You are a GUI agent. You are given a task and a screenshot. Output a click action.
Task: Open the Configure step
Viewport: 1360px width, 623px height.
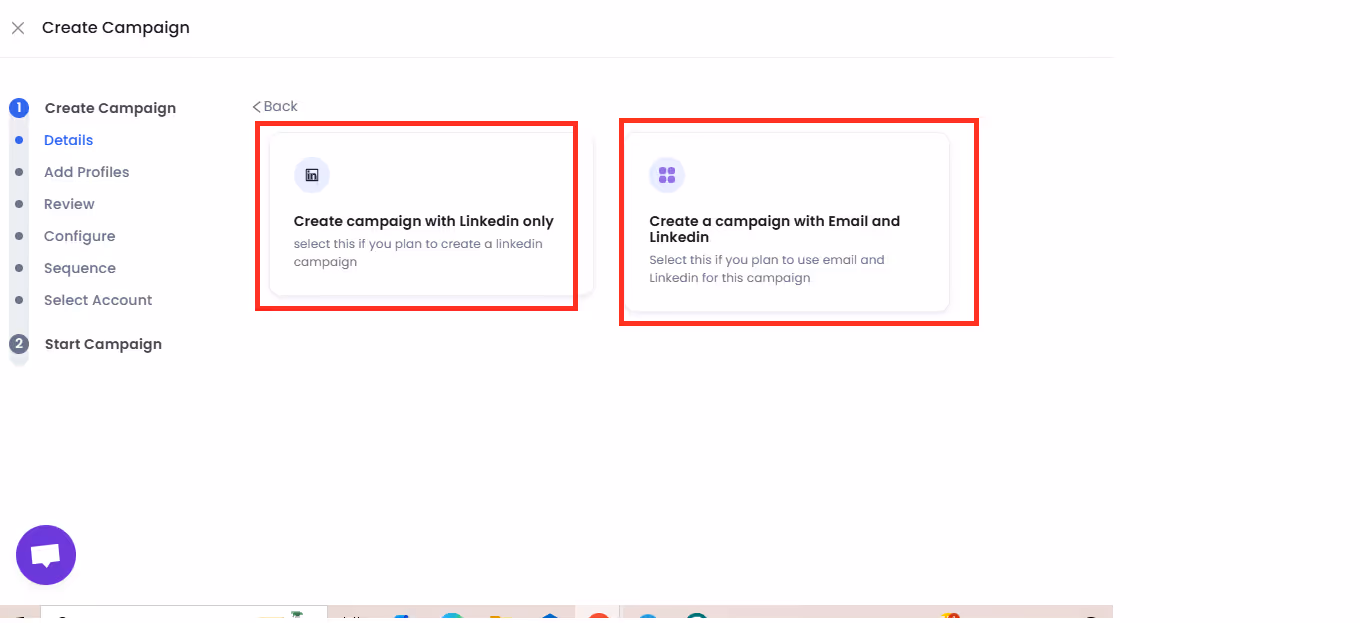[79, 236]
